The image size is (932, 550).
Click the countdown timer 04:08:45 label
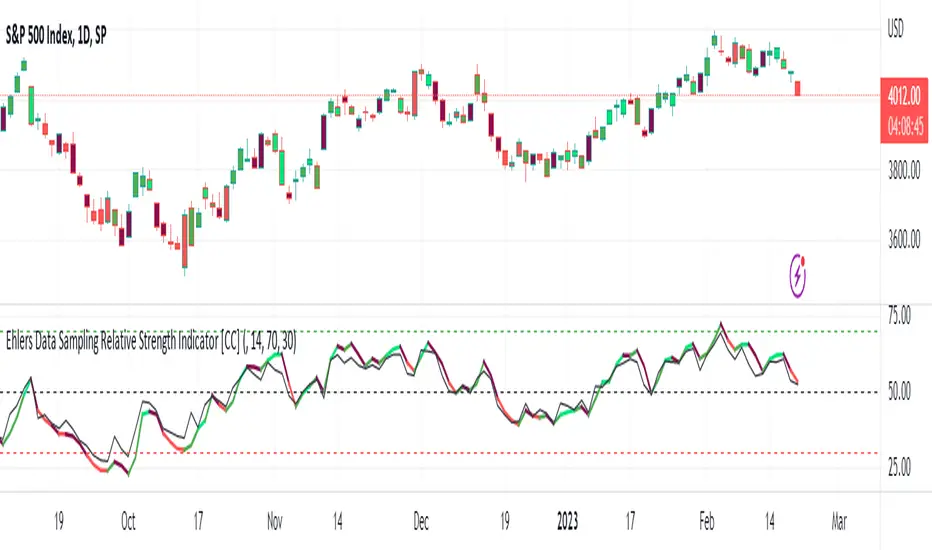tap(905, 126)
